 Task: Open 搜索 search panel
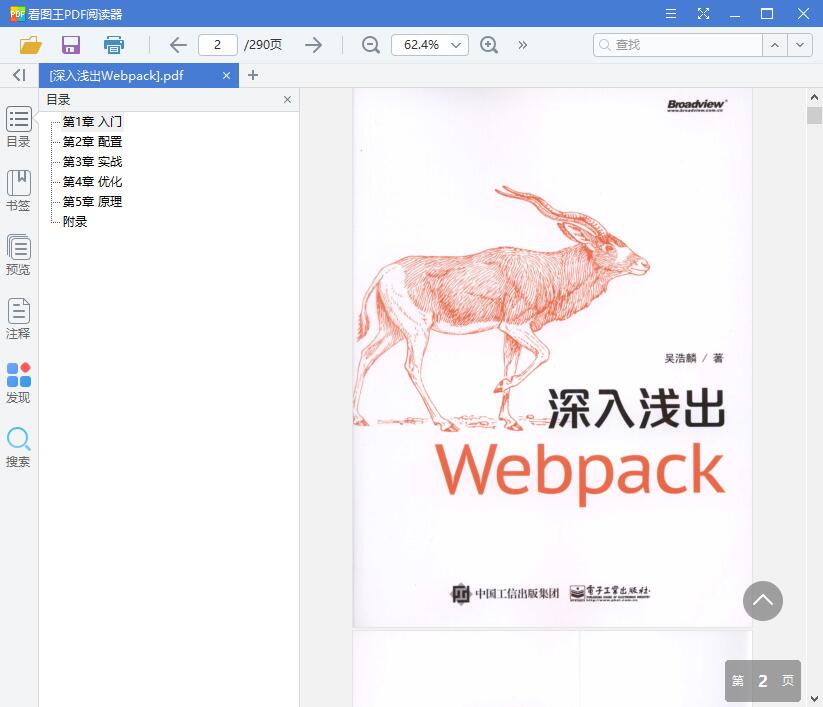18,447
